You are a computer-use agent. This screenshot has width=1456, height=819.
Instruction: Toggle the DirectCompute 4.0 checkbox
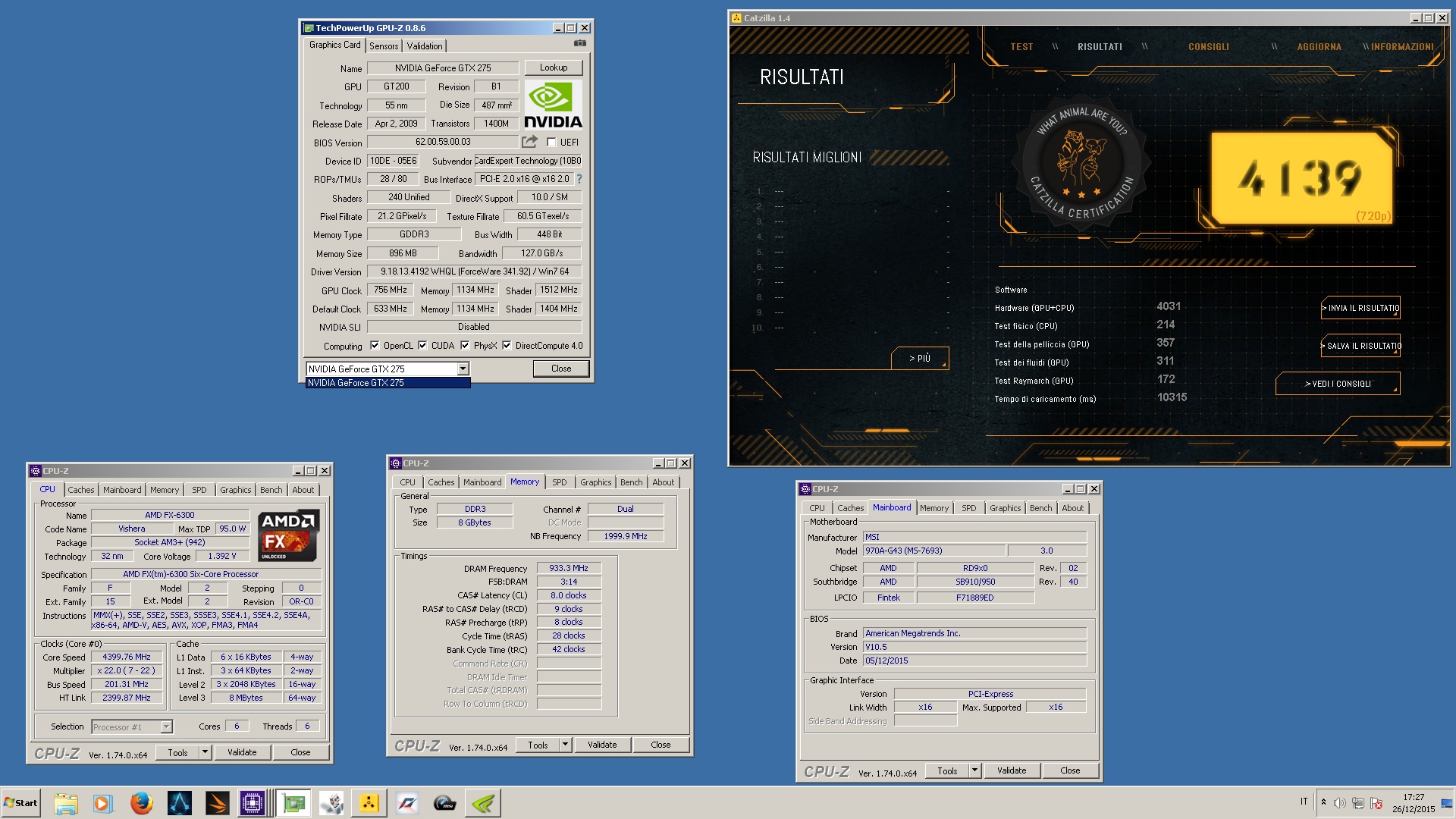pos(507,346)
